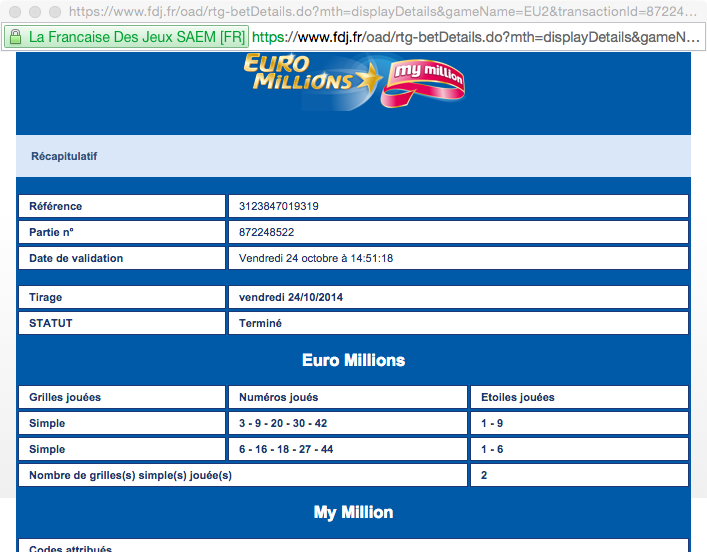Click the URL in the address bar

[x=476, y=37]
